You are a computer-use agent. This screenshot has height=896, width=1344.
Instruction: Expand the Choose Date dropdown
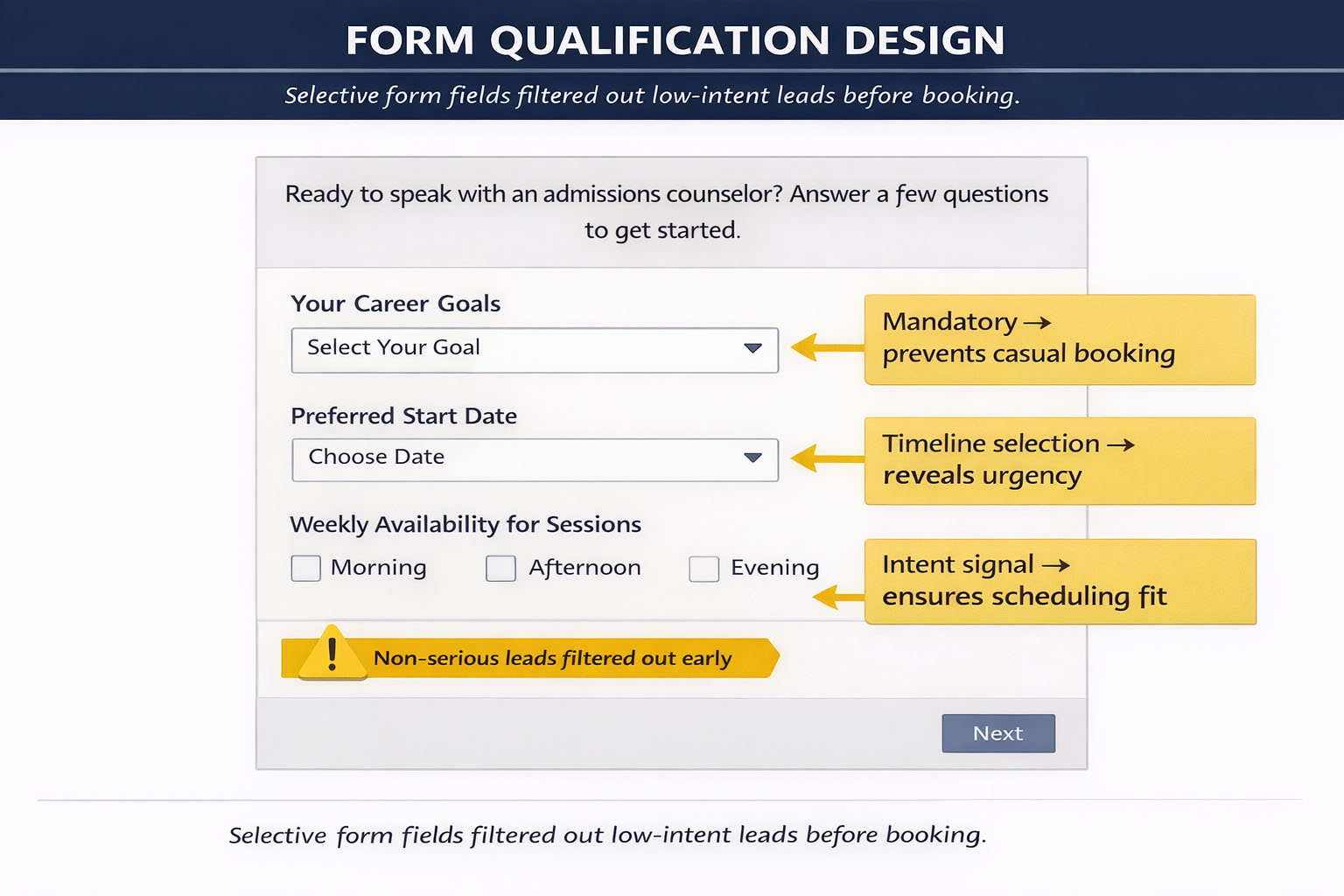click(x=534, y=460)
